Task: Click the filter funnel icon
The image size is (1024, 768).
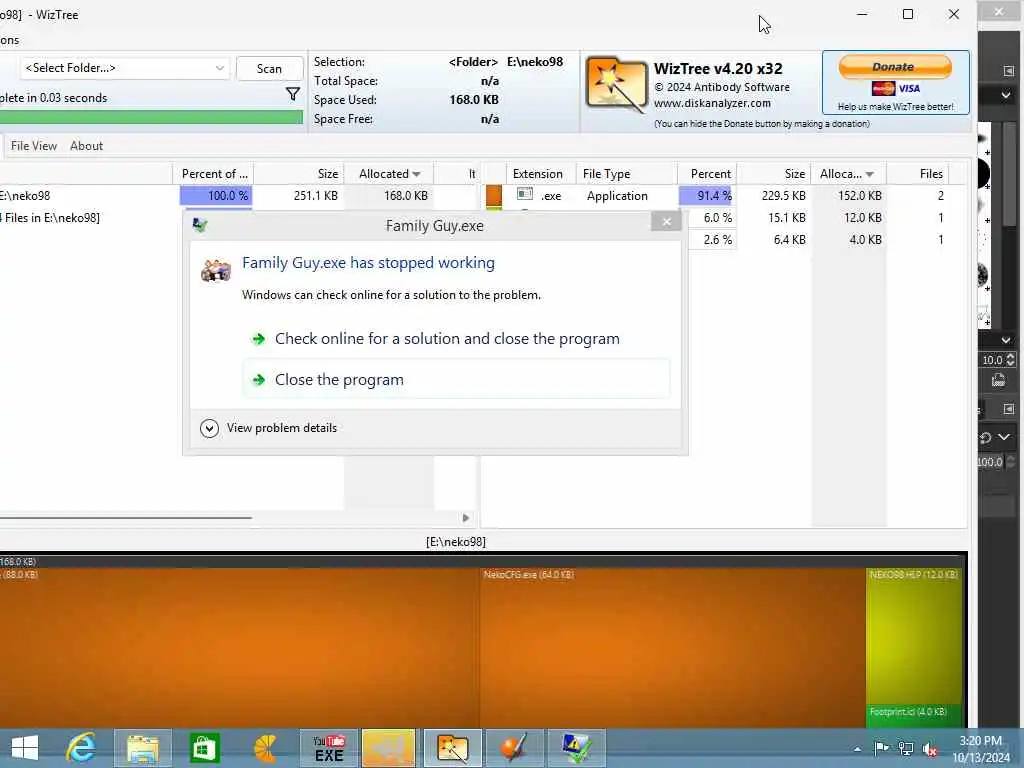Action: tap(293, 95)
